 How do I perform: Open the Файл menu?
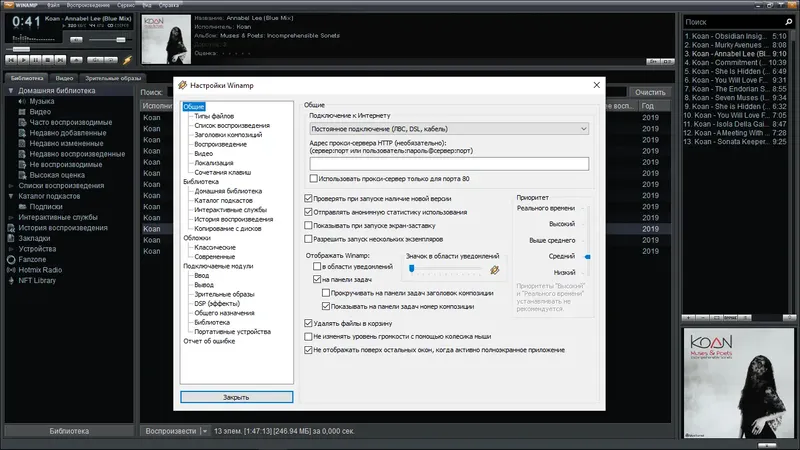pyautogui.click(x=53, y=5)
